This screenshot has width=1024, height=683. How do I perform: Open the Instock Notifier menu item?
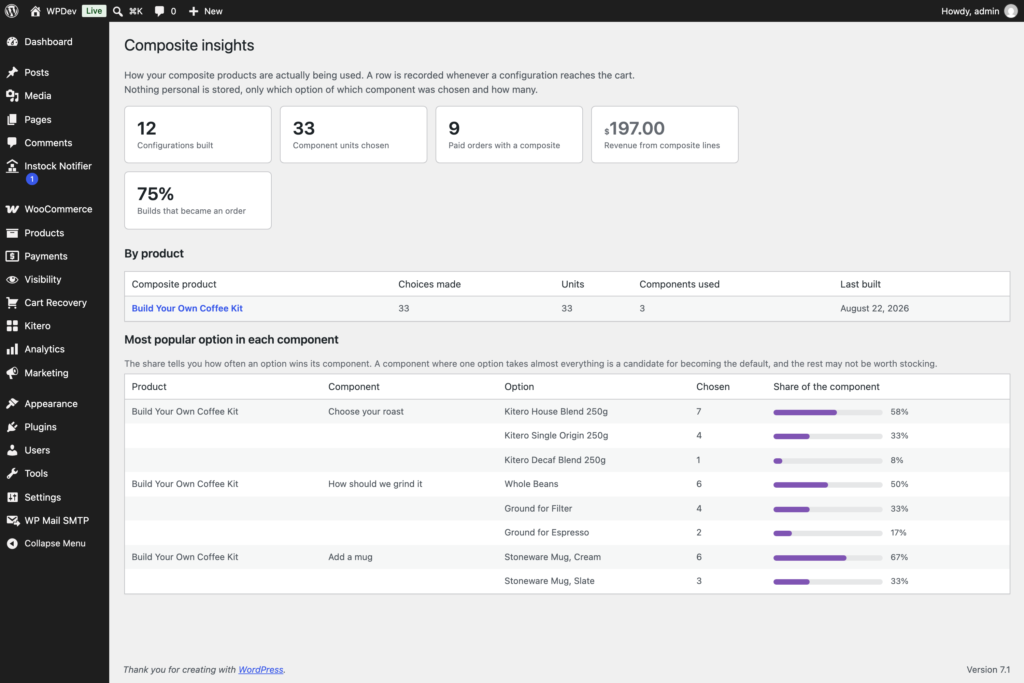pyautogui.click(x=54, y=172)
